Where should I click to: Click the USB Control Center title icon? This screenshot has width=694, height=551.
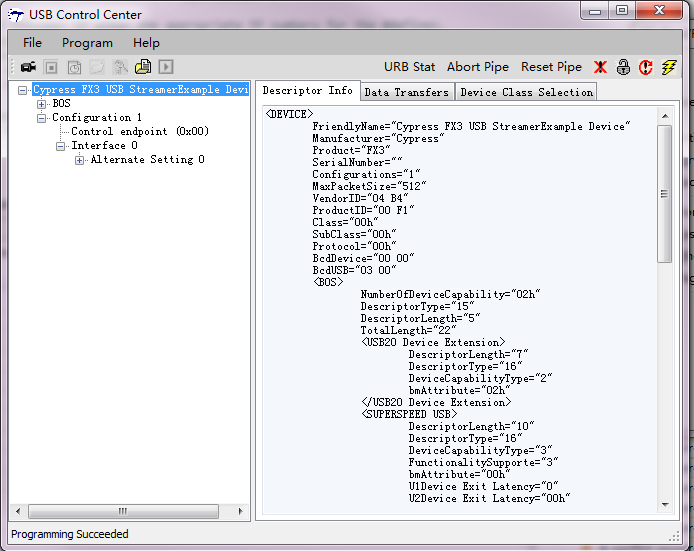click(16, 15)
